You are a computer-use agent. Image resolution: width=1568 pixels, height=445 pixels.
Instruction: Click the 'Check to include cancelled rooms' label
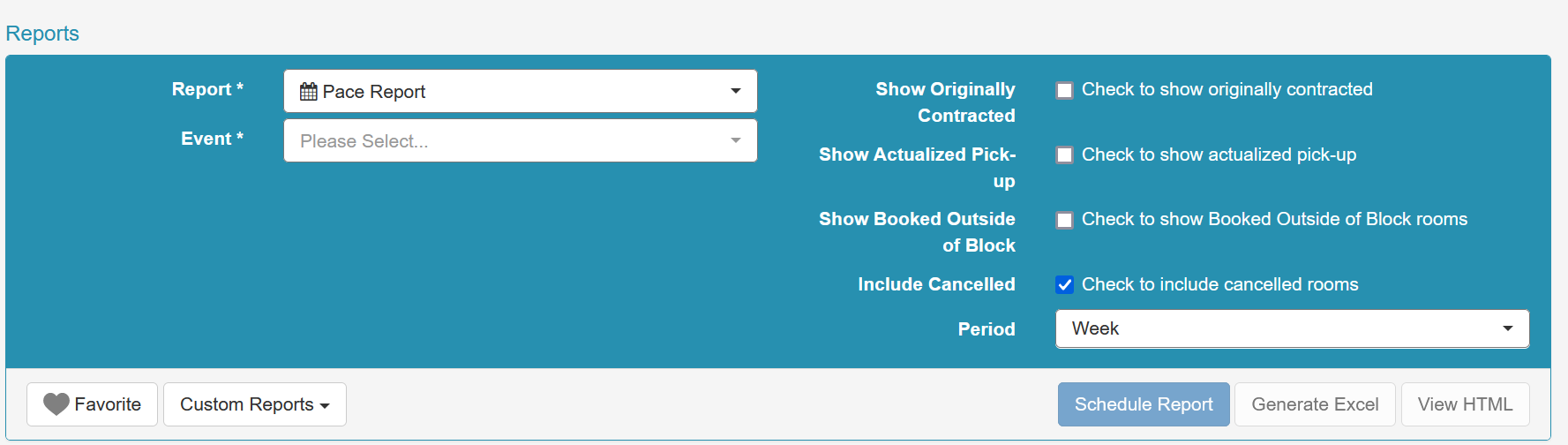coord(1219,284)
